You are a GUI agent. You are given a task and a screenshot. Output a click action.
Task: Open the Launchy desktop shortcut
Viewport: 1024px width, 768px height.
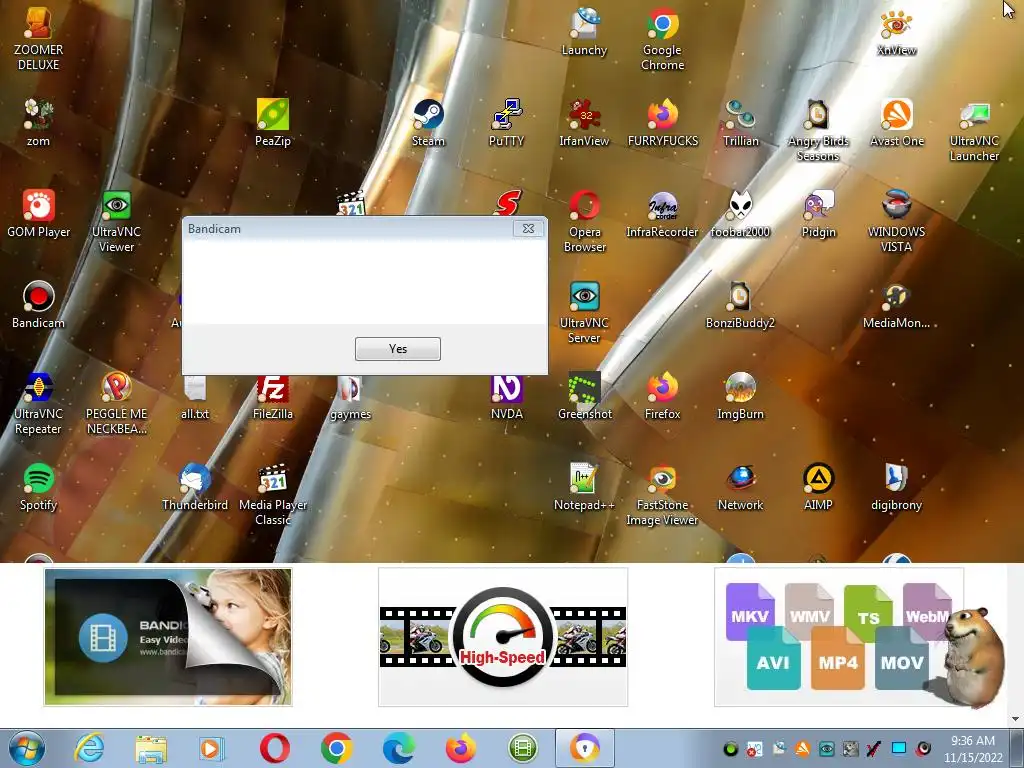[x=584, y=32]
